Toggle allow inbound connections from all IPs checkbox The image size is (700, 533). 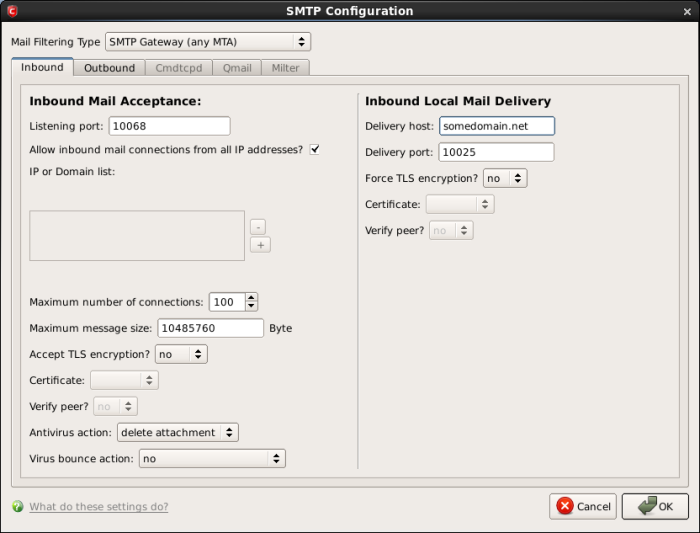(x=314, y=150)
